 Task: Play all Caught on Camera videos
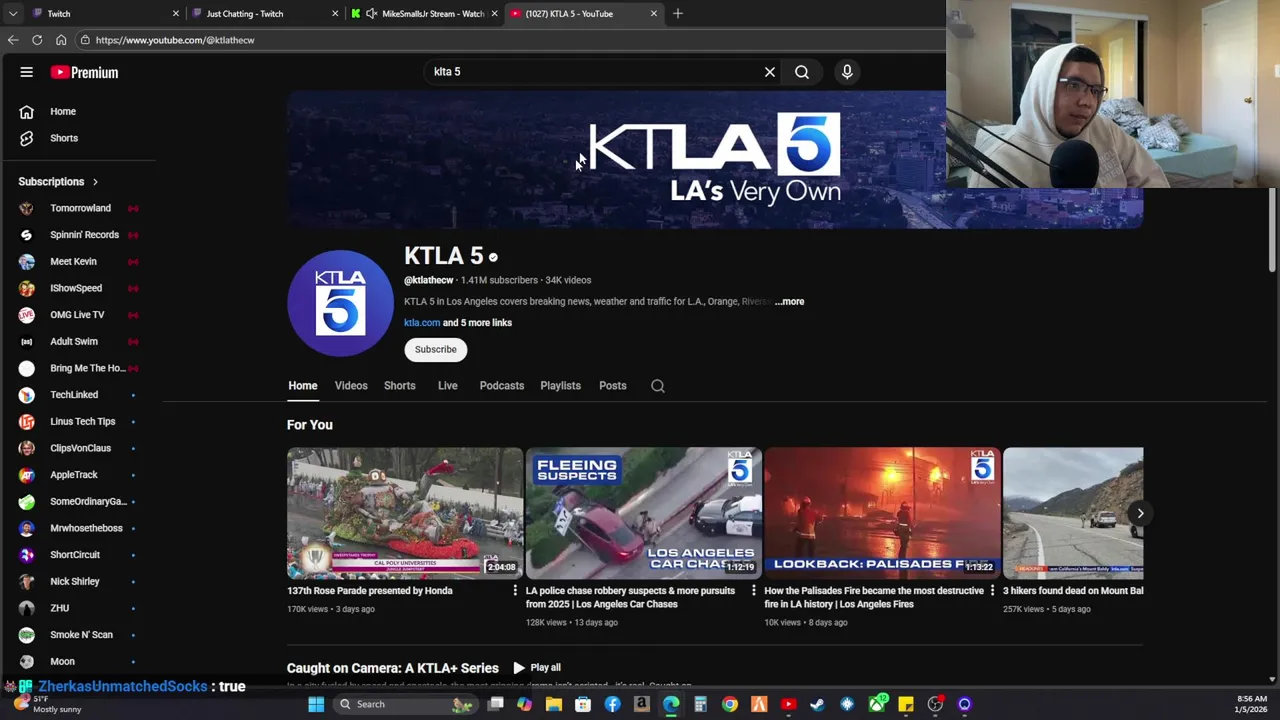537,668
